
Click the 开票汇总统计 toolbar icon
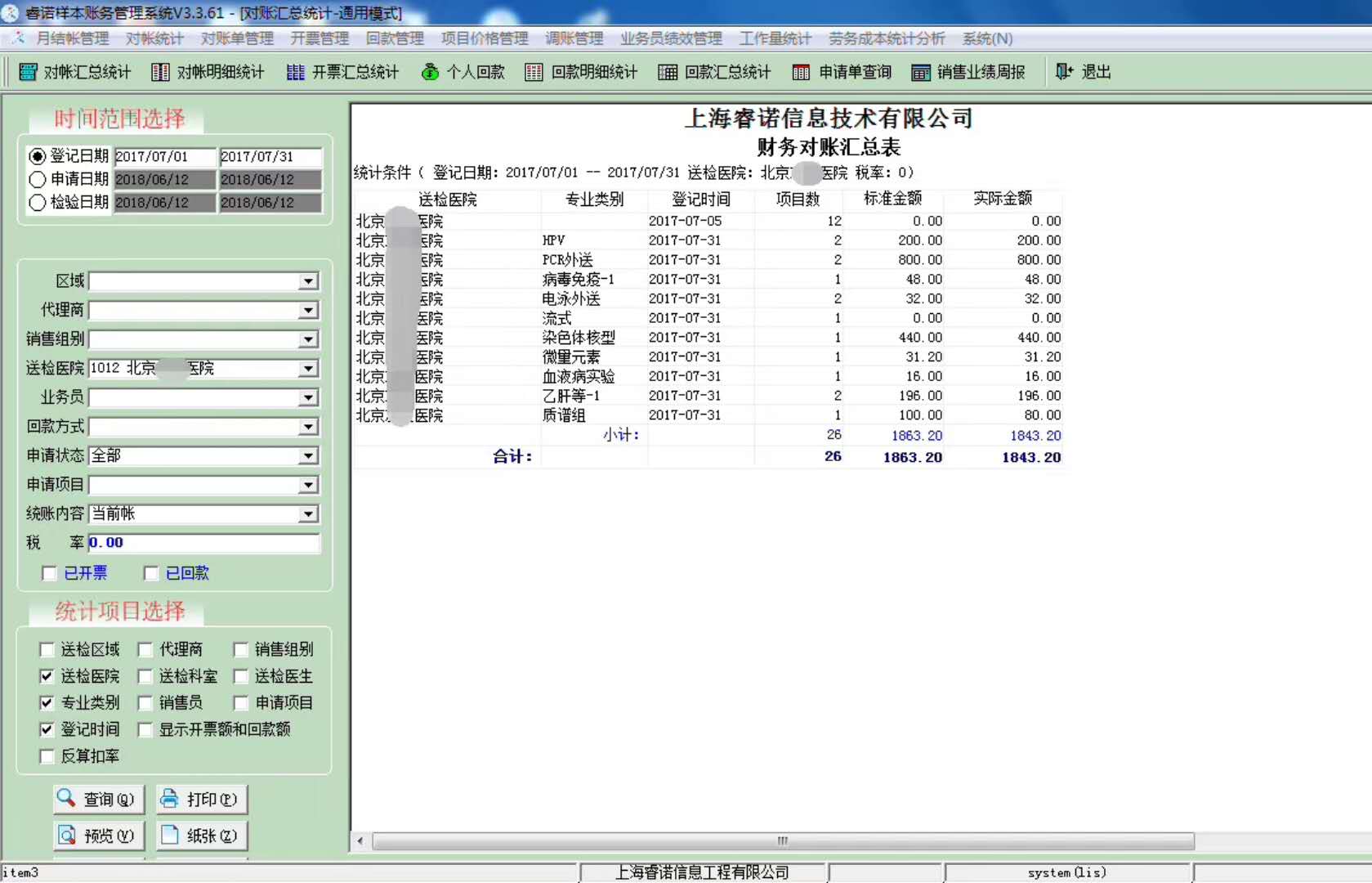pos(295,72)
